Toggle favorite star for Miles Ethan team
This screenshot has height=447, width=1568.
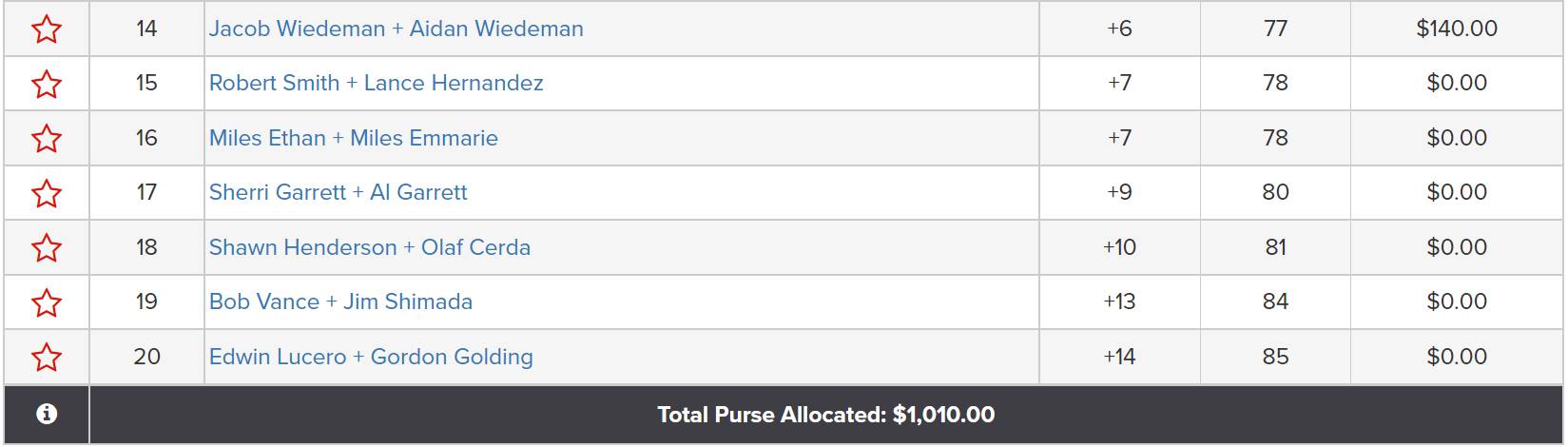point(47,139)
